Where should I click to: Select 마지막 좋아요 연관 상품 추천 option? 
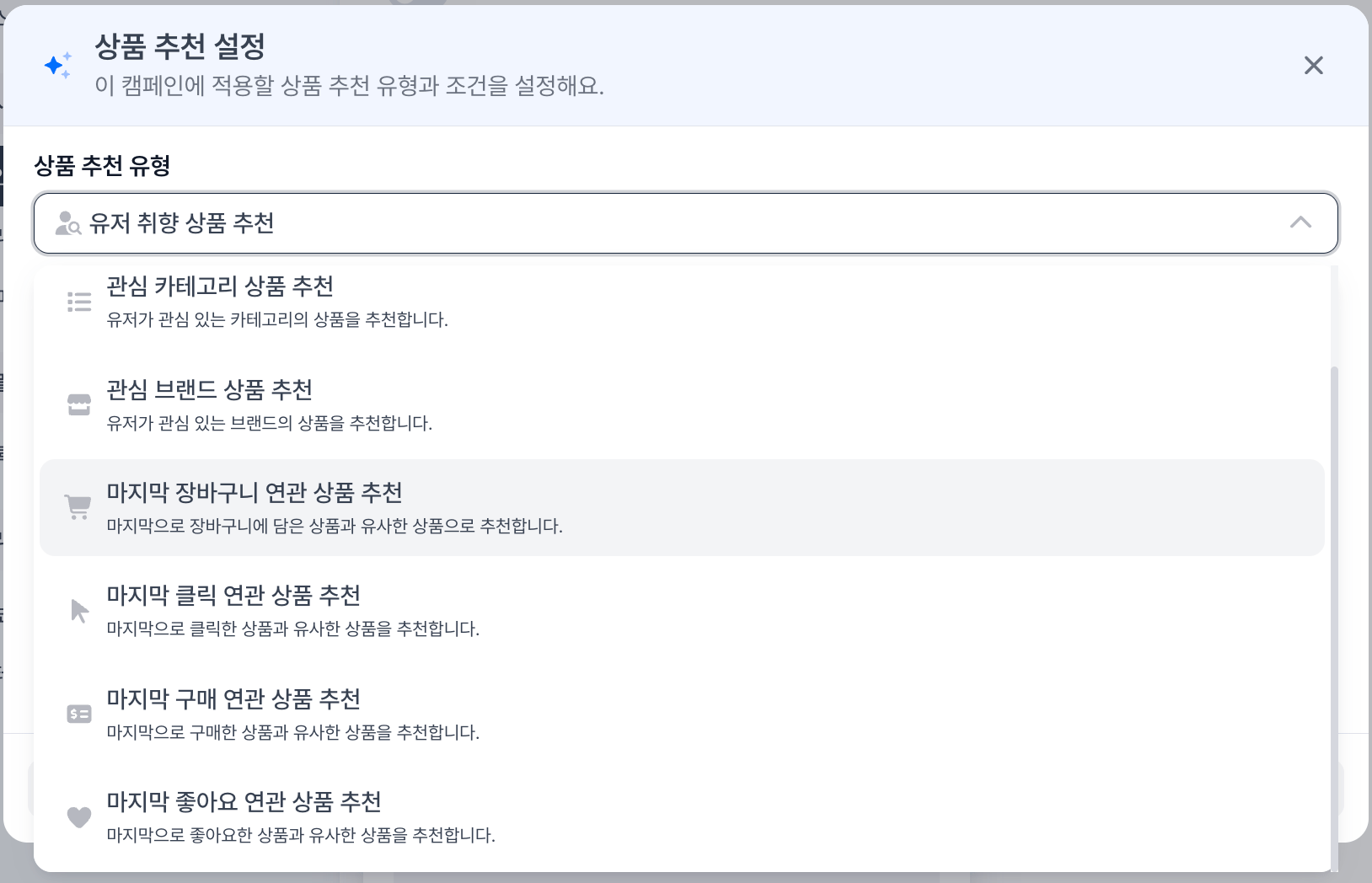[x=244, y=802]
